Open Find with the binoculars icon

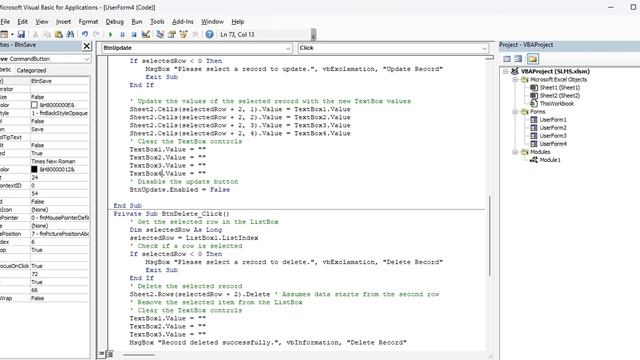(70, 35)
